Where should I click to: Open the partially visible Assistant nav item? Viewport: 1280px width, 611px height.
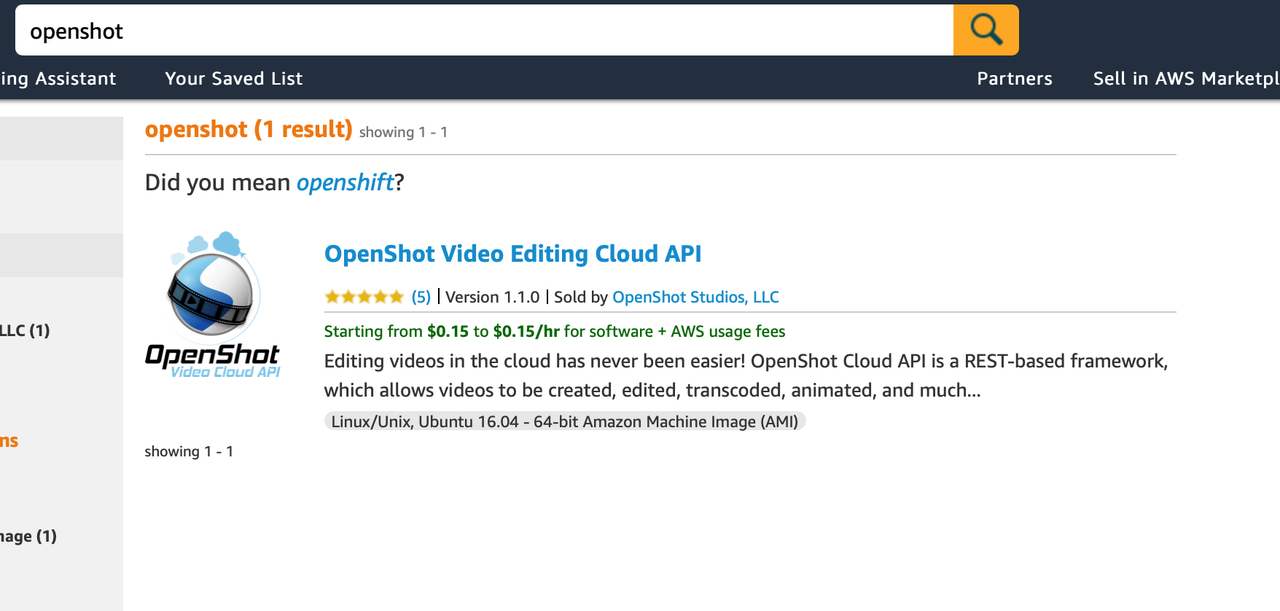click(58, 78)
